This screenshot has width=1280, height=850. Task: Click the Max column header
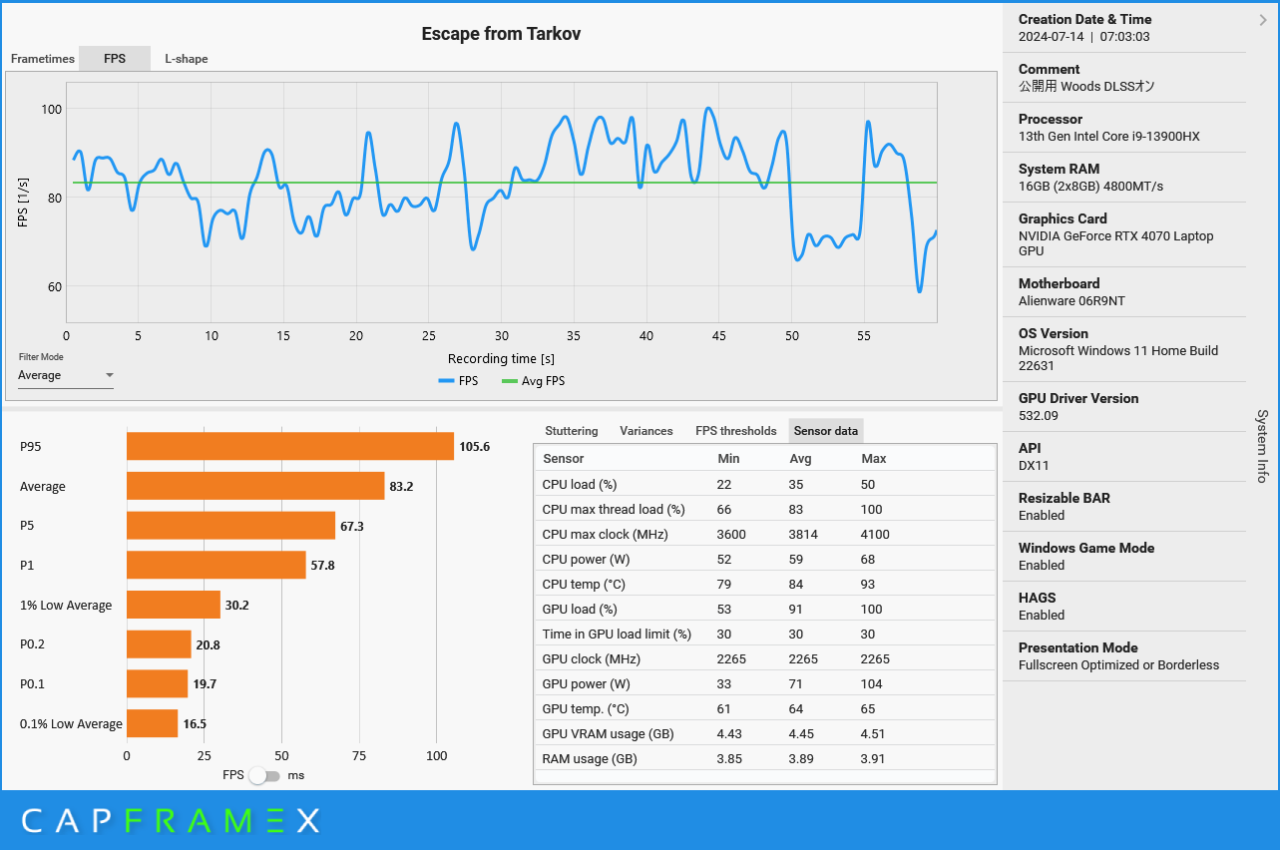873,458
